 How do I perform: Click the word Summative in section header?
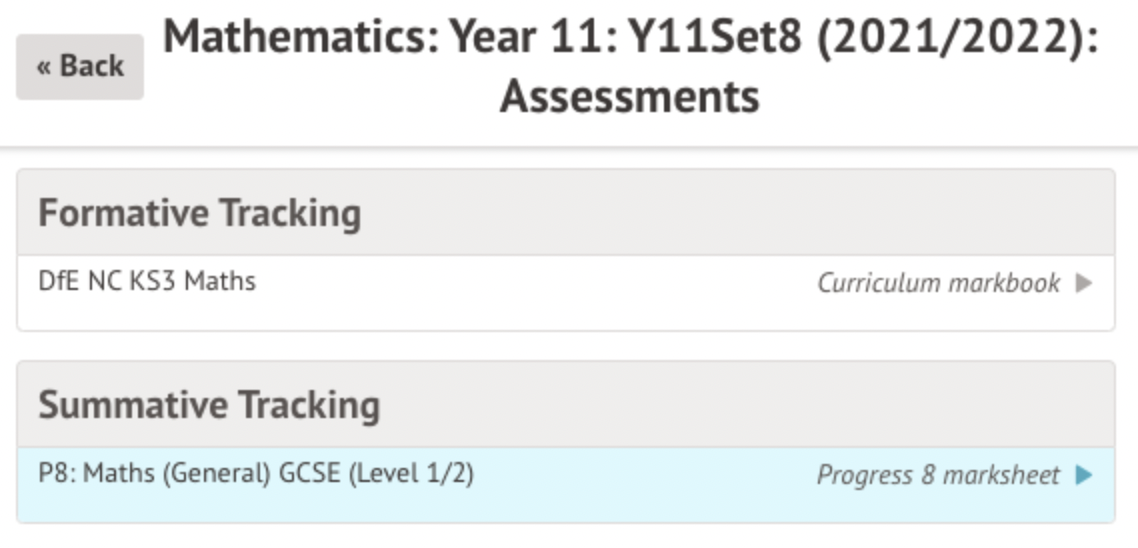point(133,406)
